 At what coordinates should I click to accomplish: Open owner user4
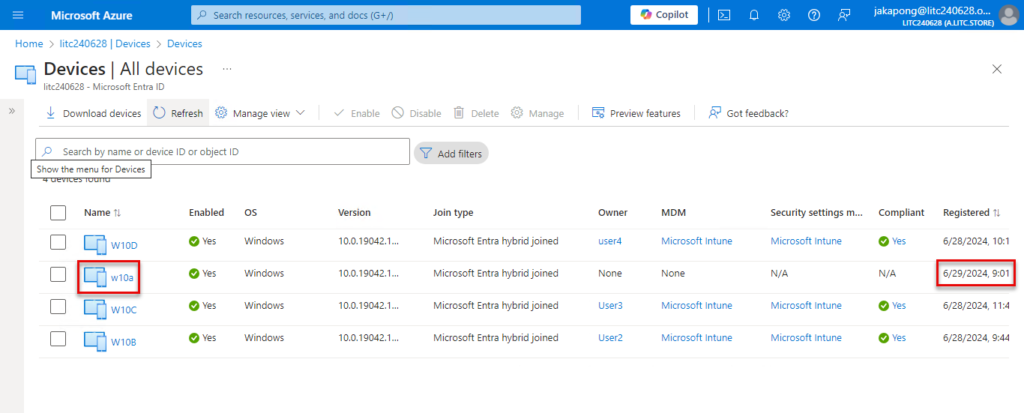[610, 241]
